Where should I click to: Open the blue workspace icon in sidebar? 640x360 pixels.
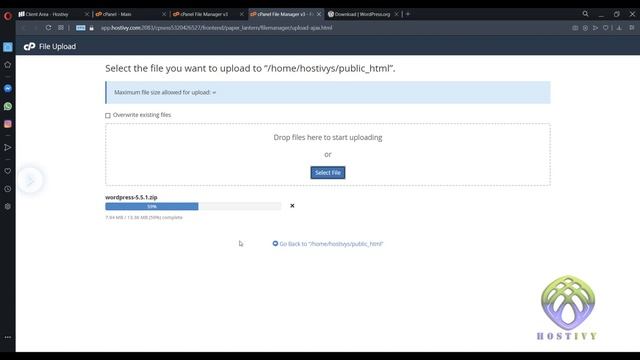coord(8,47)
